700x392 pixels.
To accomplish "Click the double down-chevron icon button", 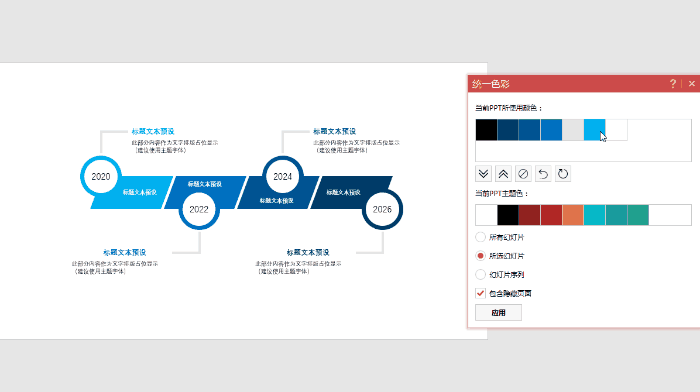I will point(483,174).
